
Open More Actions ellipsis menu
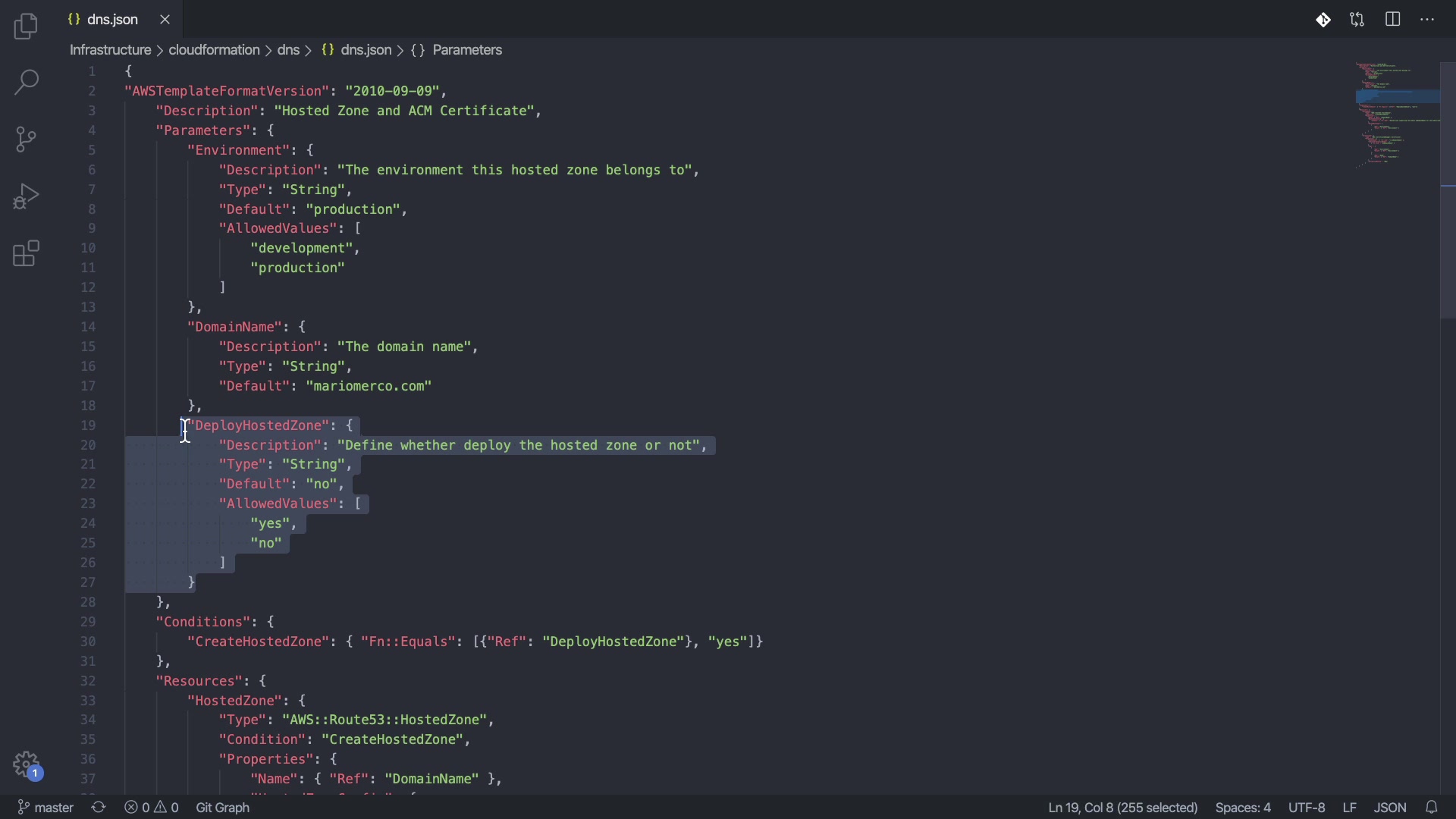pos(1427,20)
